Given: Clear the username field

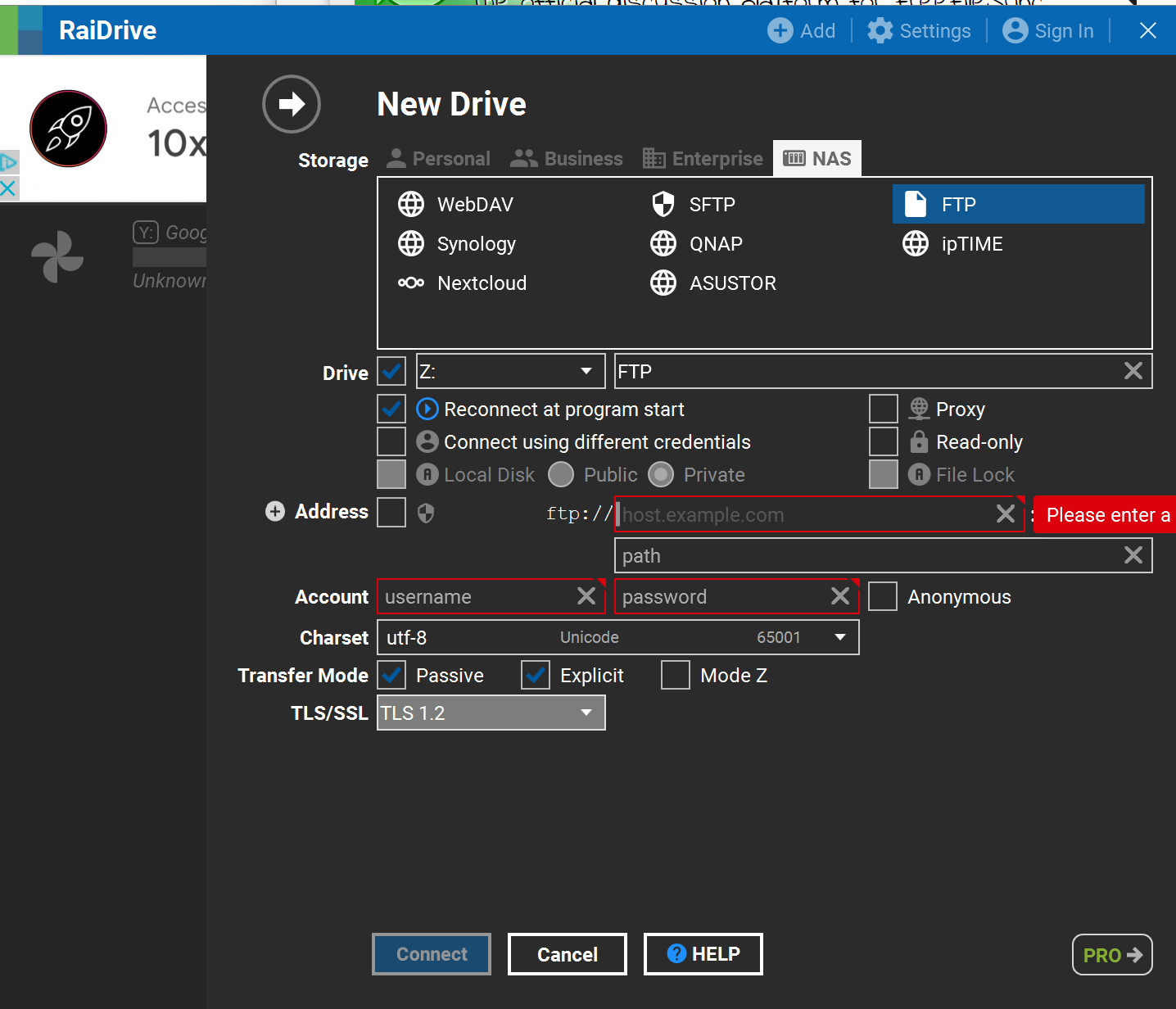Looking at the screenshot, I should (x=586, y=595).
